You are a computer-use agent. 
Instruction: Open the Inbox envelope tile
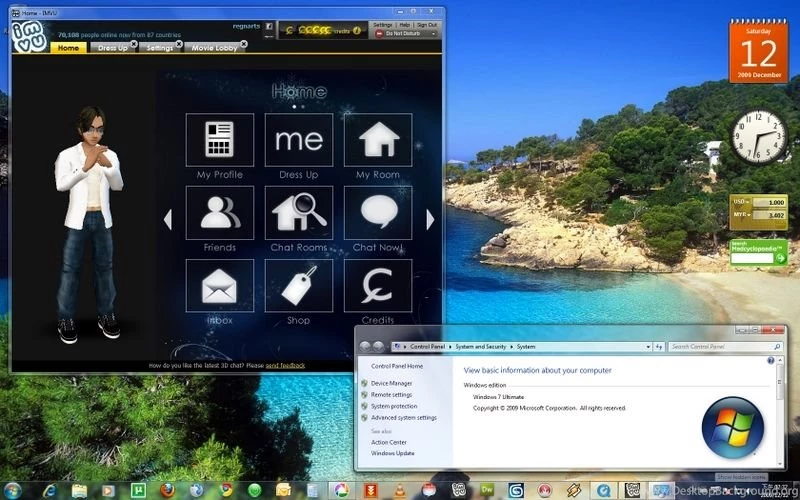tap(219, 286)
